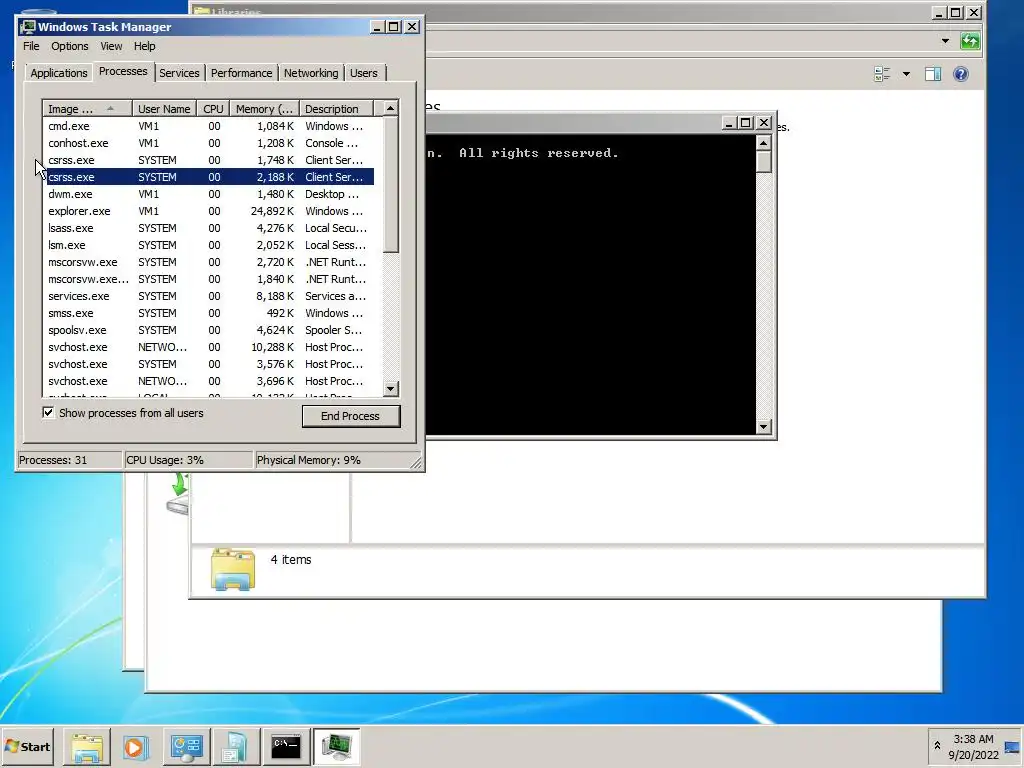
Task: Select the csrss.exe row using 1,748 K
Action: coord(209,160)
